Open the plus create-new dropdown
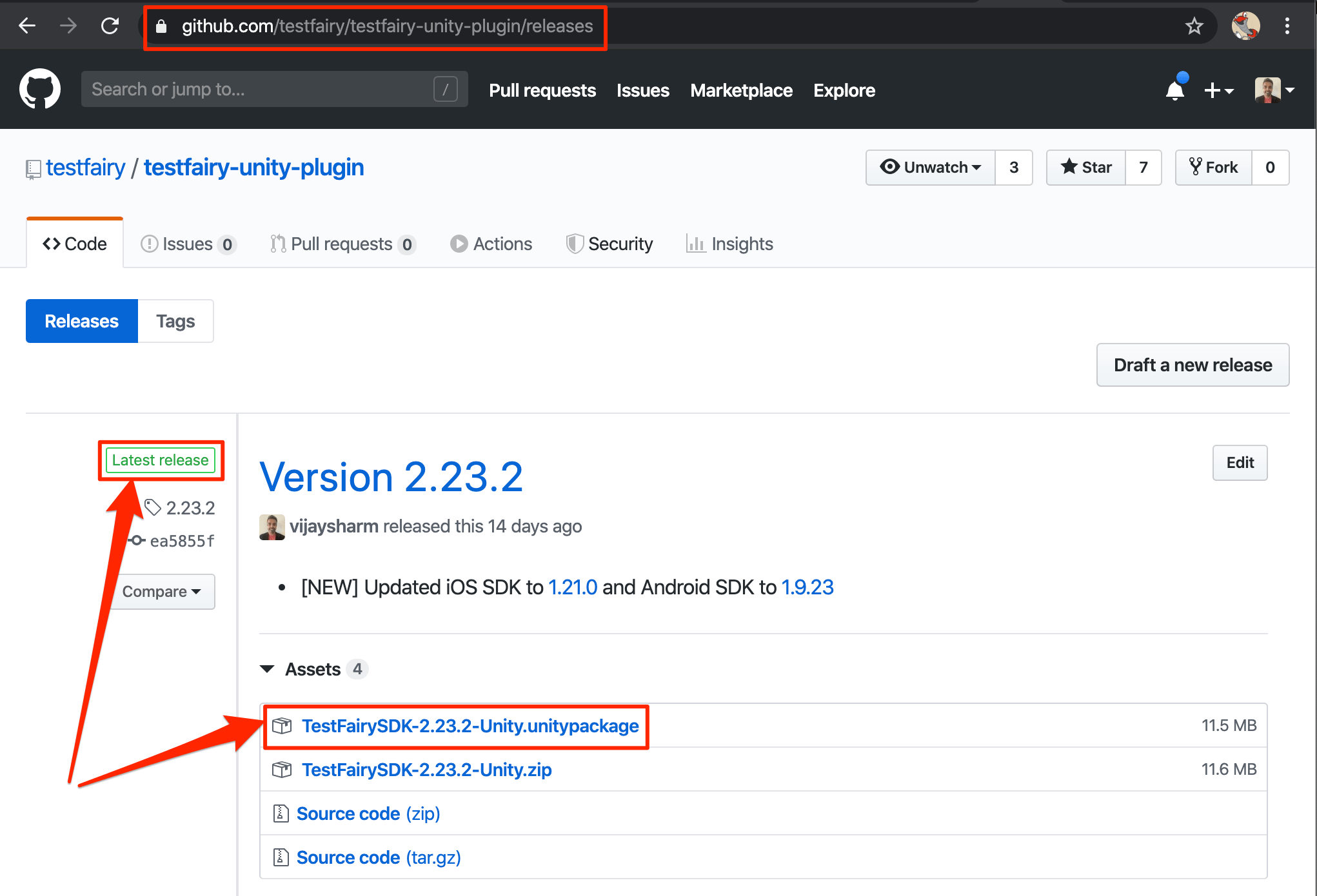1317x896 pixels. [1218, 90]
